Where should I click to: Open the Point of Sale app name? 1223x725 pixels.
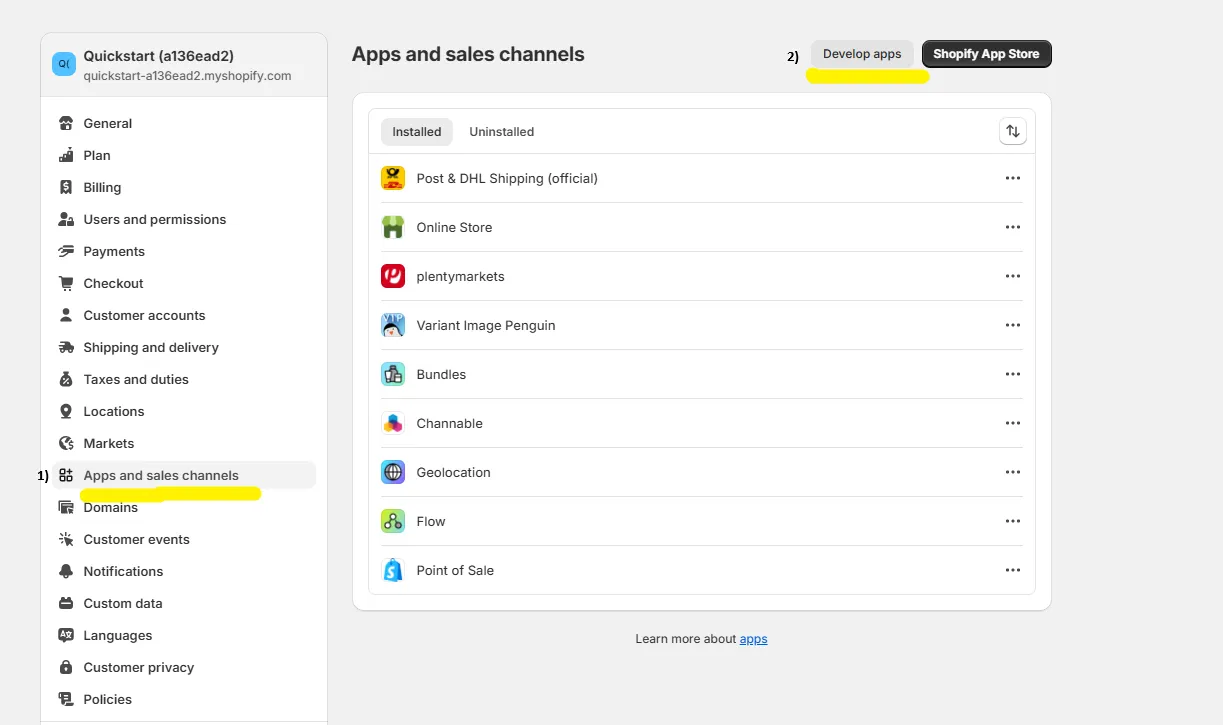pyautogui.click(x=455, y=570)
